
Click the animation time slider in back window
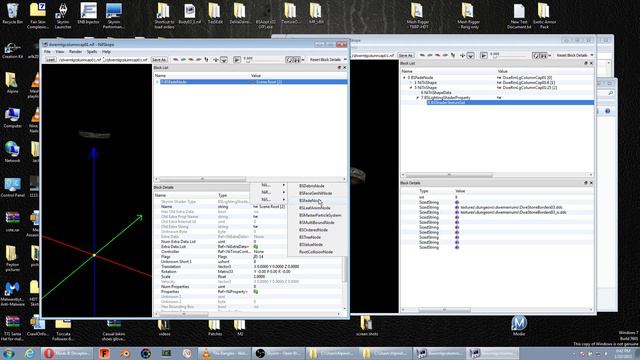(510, 57)
